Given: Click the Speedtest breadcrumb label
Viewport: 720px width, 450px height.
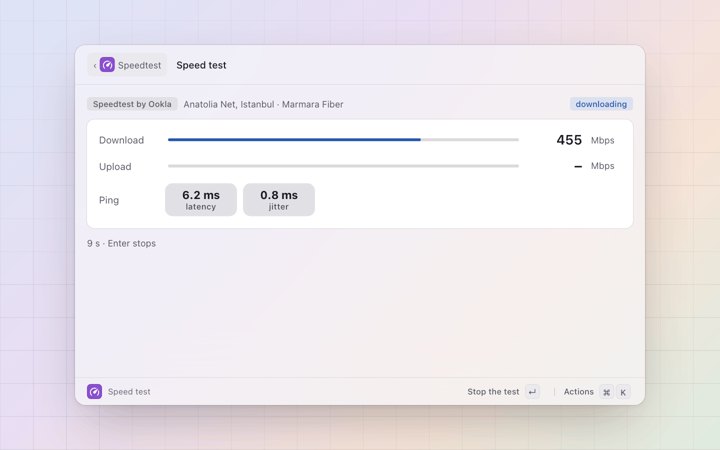Looking at the screenshot, I should tap(140, 65).
